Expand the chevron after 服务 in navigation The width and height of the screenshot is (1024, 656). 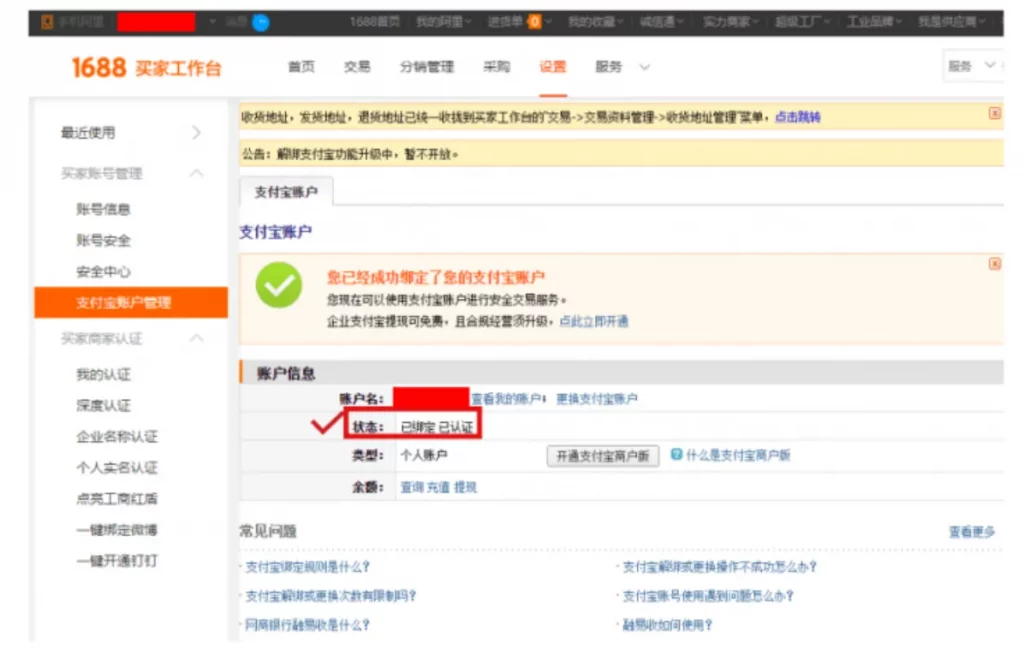[645, 67]
